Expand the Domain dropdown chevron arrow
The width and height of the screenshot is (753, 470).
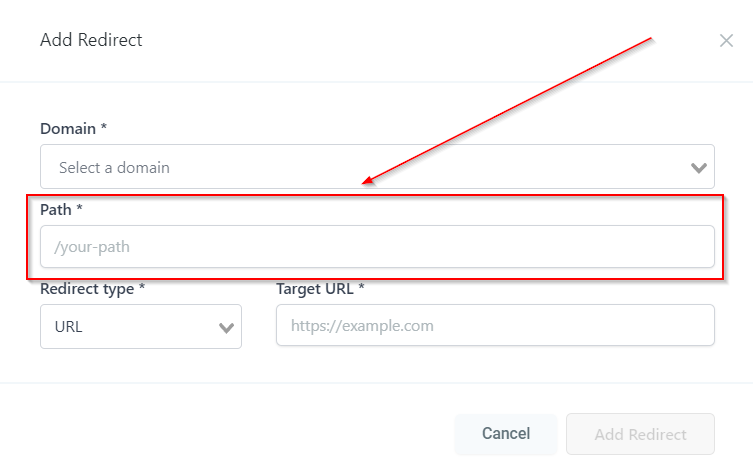click(699, 168)
